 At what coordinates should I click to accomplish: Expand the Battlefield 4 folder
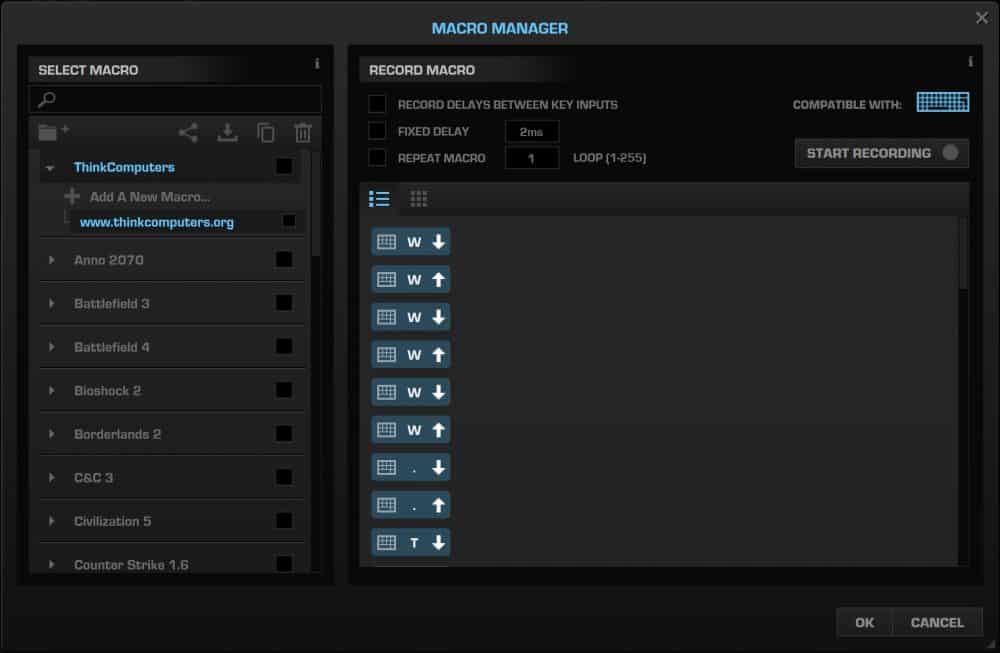tap(51, 346)
